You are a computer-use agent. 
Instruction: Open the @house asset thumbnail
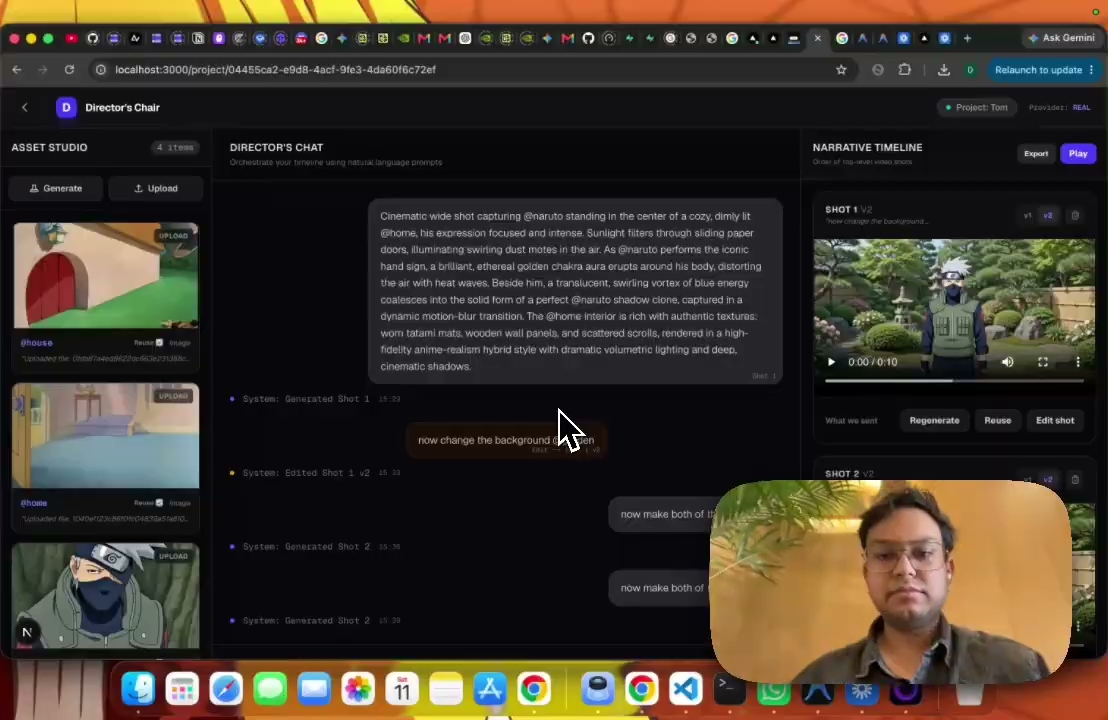[106, 276]
